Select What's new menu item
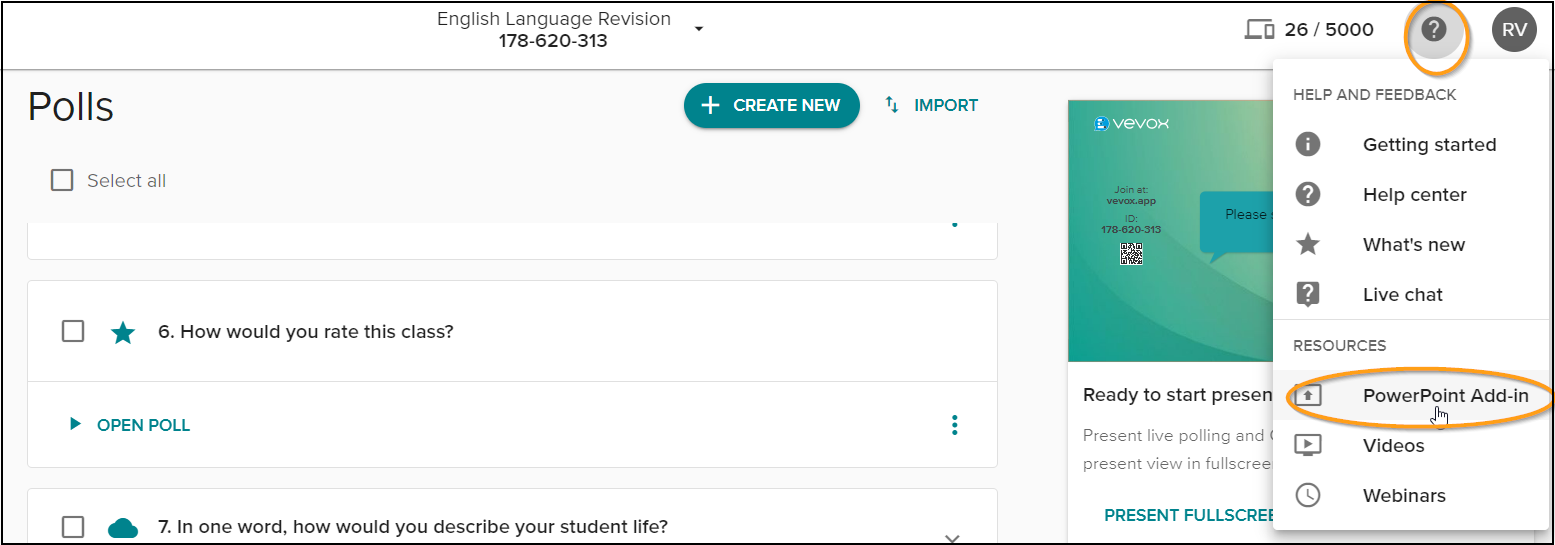The image size is (1555, 545). tap(1412, 244)
